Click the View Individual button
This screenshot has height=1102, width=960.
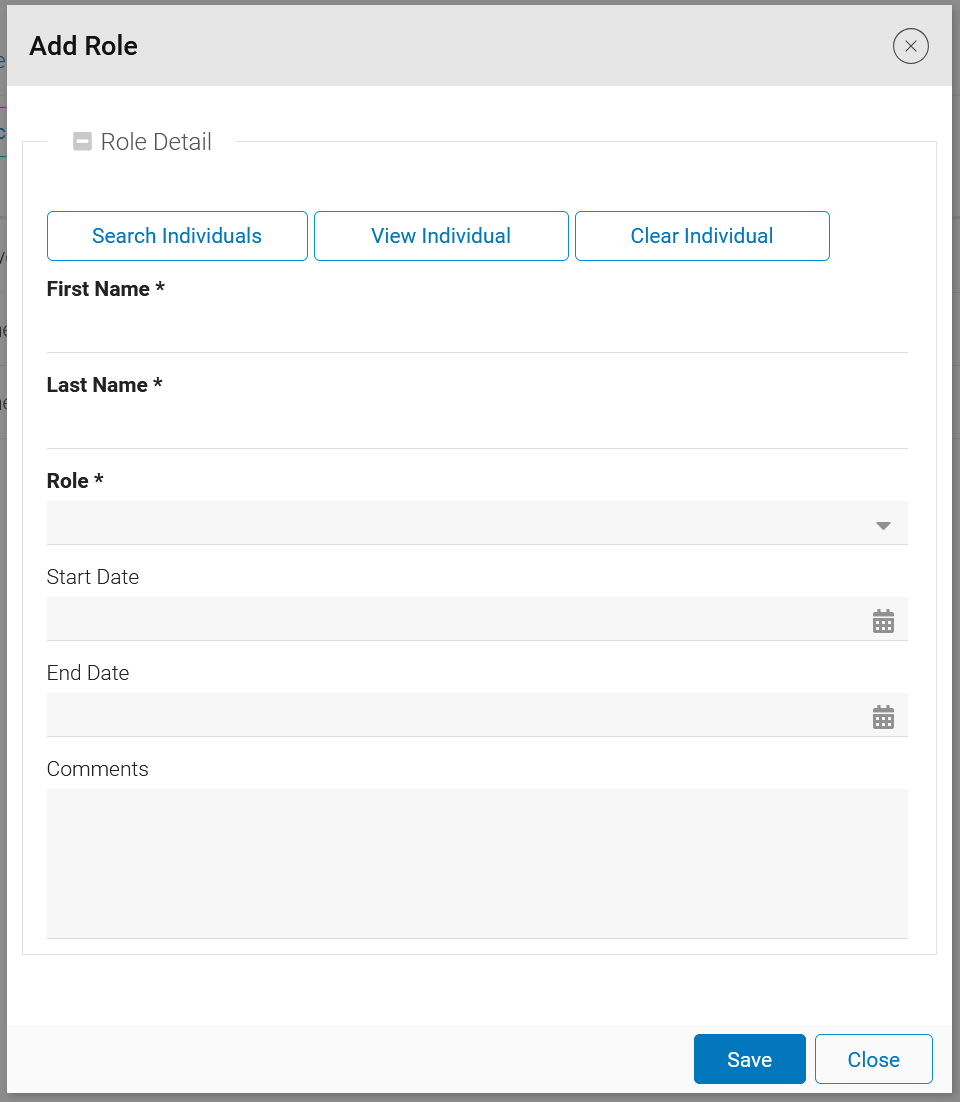click(x=441, y=236)
